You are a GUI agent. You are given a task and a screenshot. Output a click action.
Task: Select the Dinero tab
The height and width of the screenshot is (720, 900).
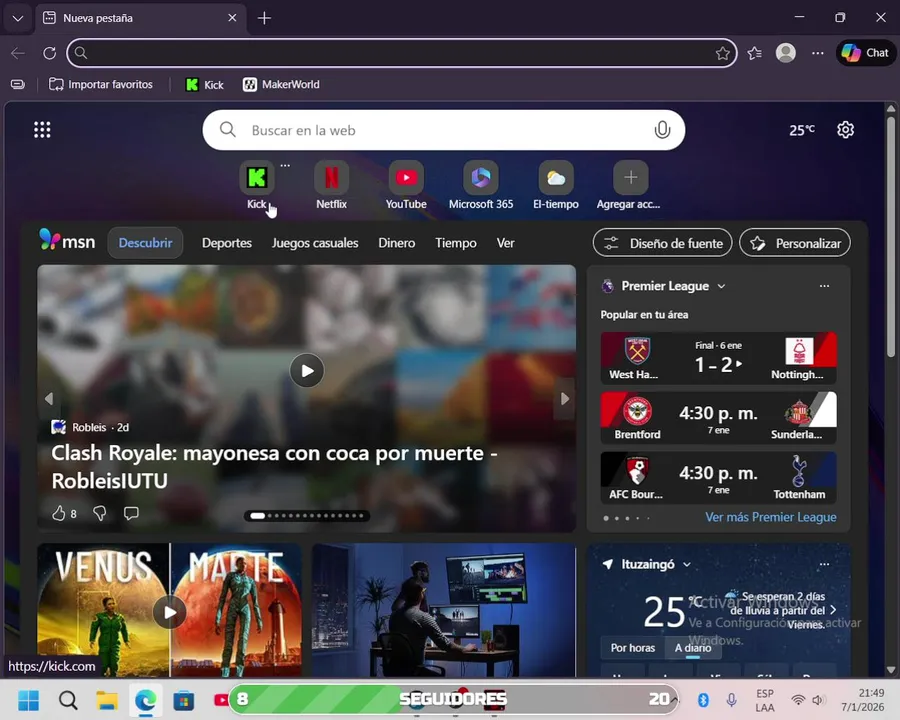397,243
